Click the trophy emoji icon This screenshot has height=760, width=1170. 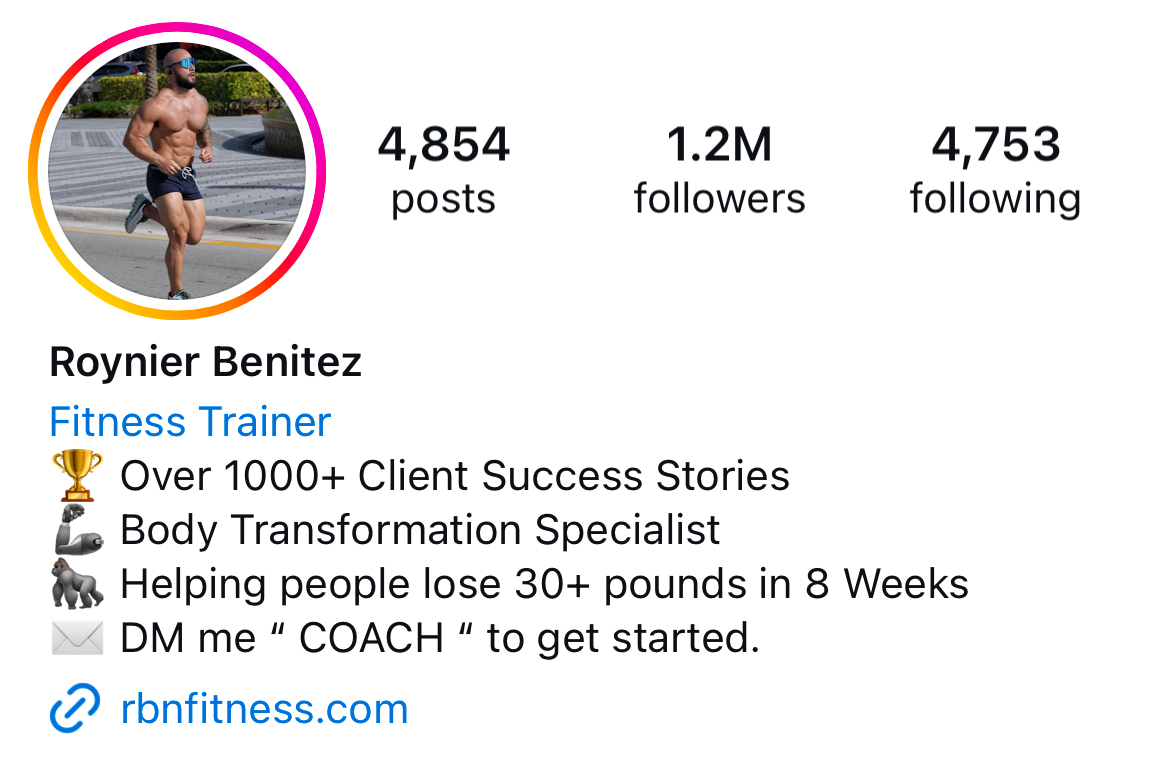point(76,476)
